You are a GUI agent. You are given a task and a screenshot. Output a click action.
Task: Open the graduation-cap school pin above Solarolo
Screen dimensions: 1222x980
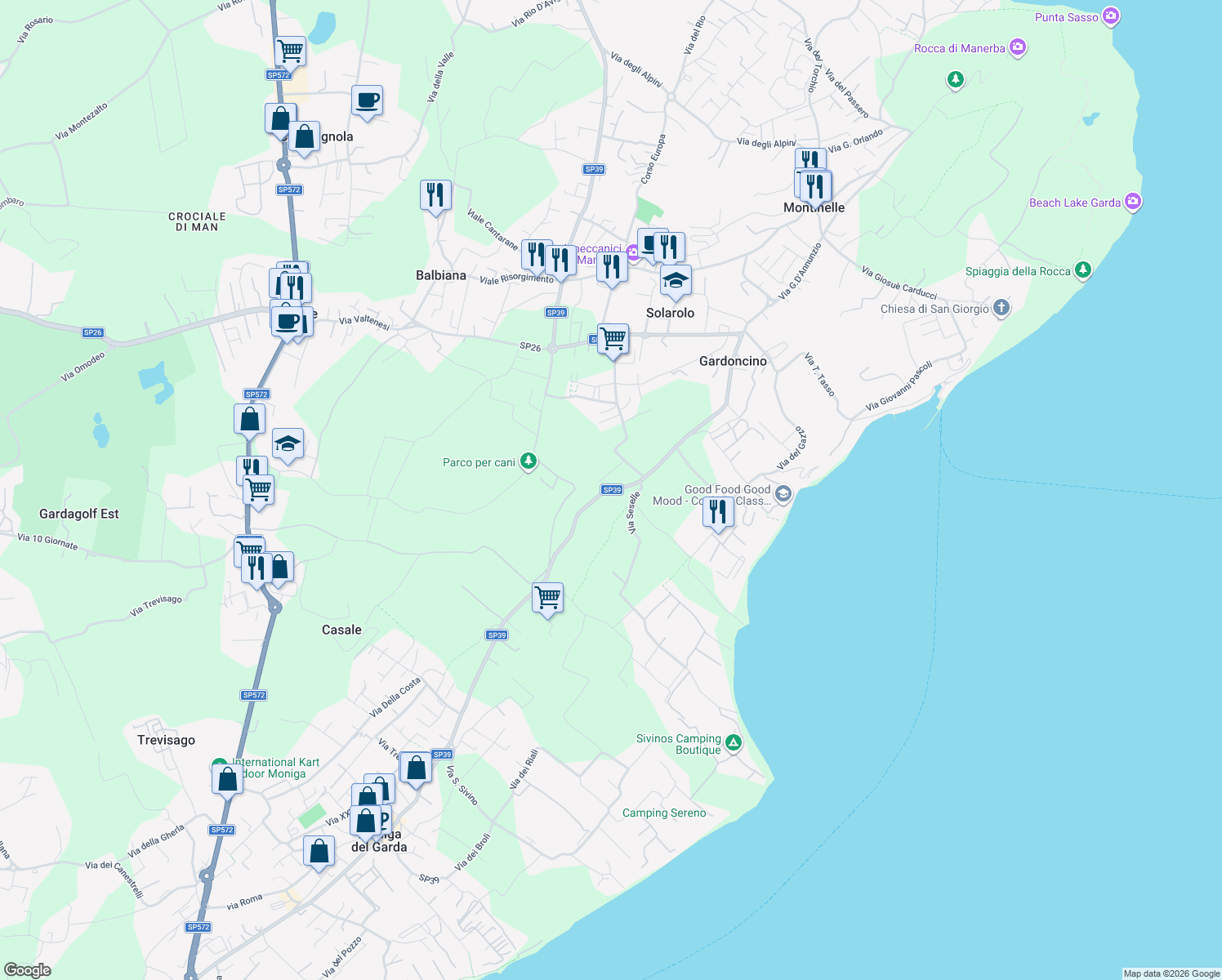click(x=675, y=280)
